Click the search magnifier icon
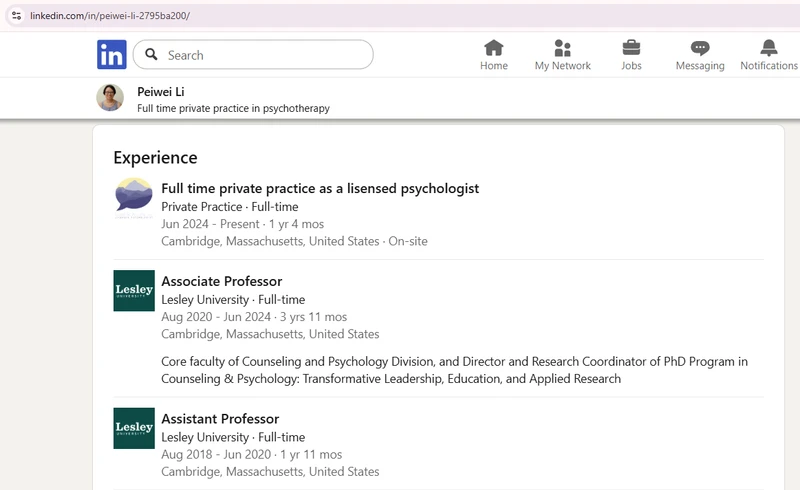 (x=151, y=54)
